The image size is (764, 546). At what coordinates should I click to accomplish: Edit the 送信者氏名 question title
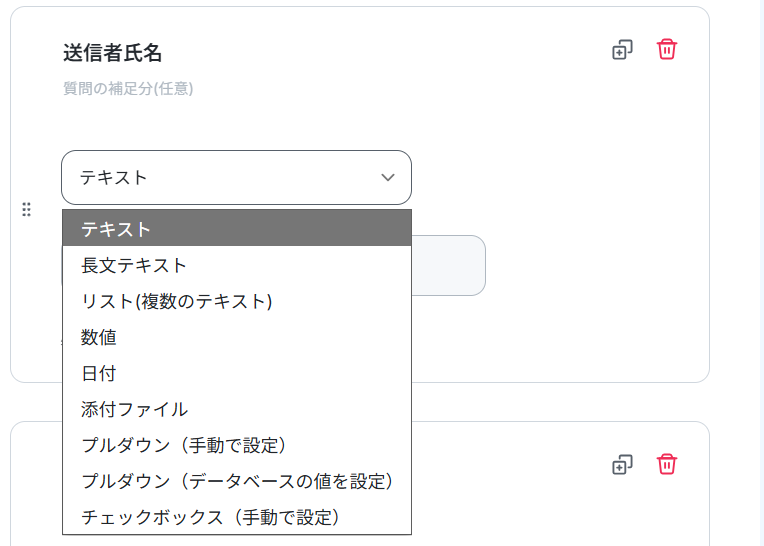(x=112, y=53)
